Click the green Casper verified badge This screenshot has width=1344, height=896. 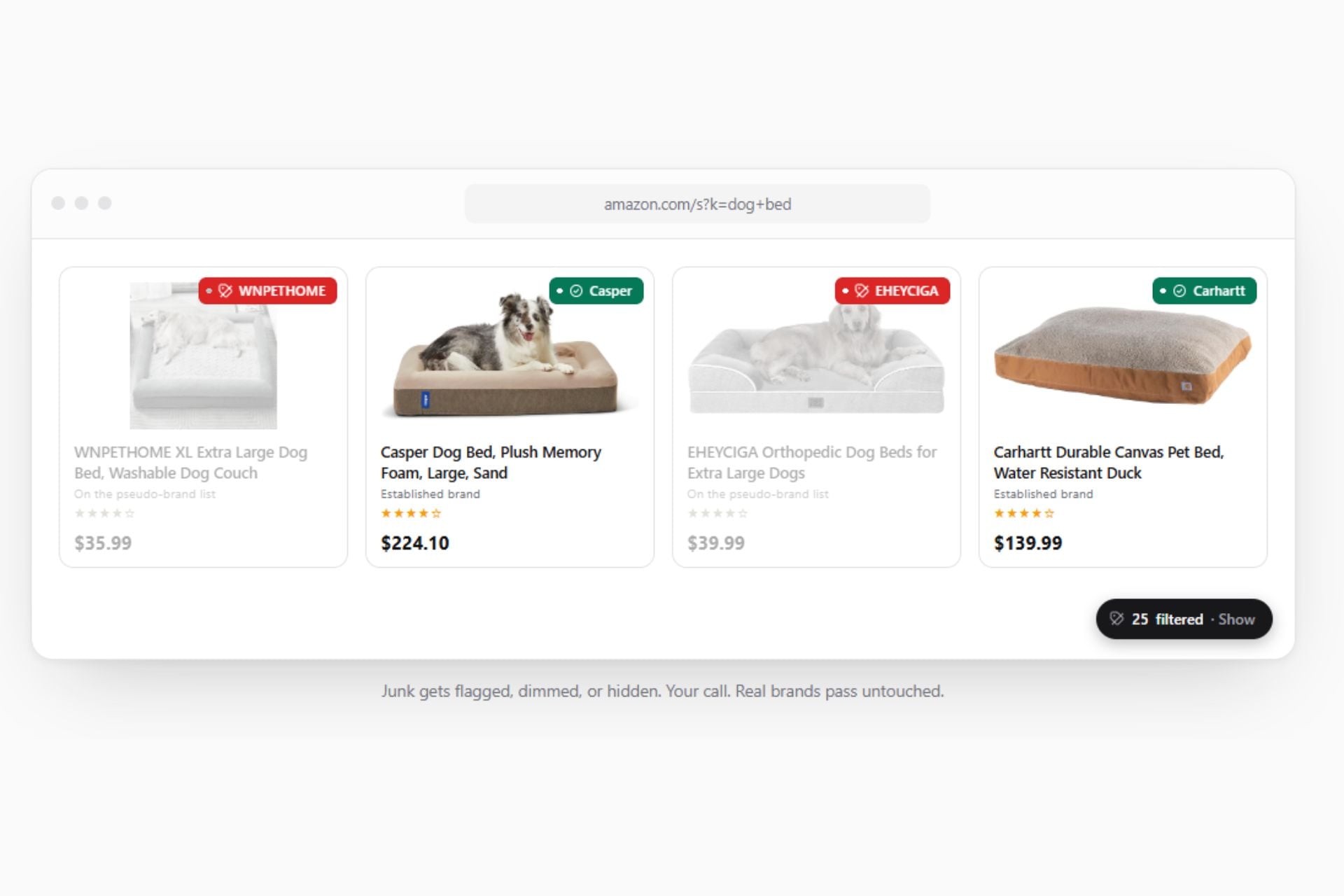pyautogui.click(x=596, y=290)
